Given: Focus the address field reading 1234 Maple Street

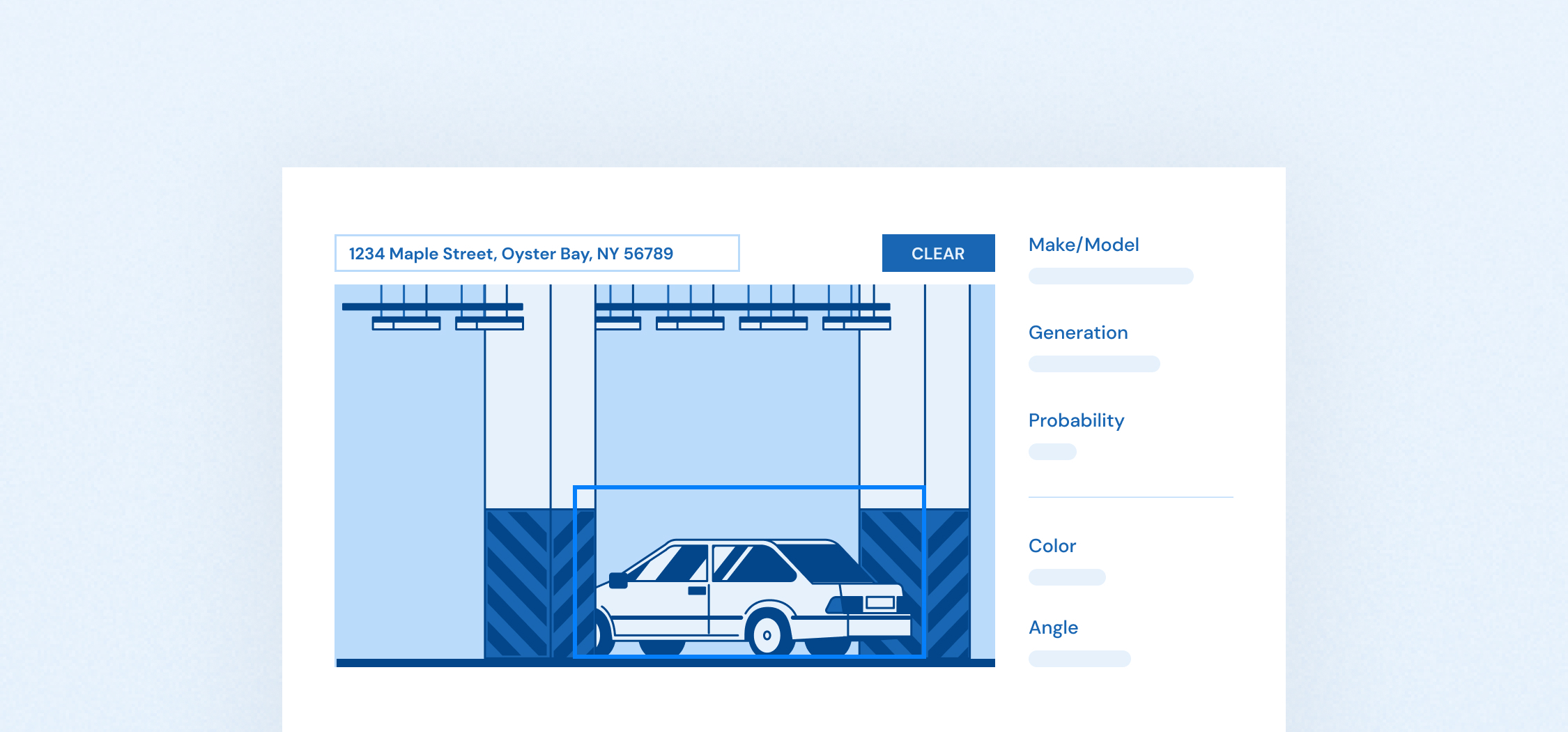Looking at the screenshot, I should point(537,253).
